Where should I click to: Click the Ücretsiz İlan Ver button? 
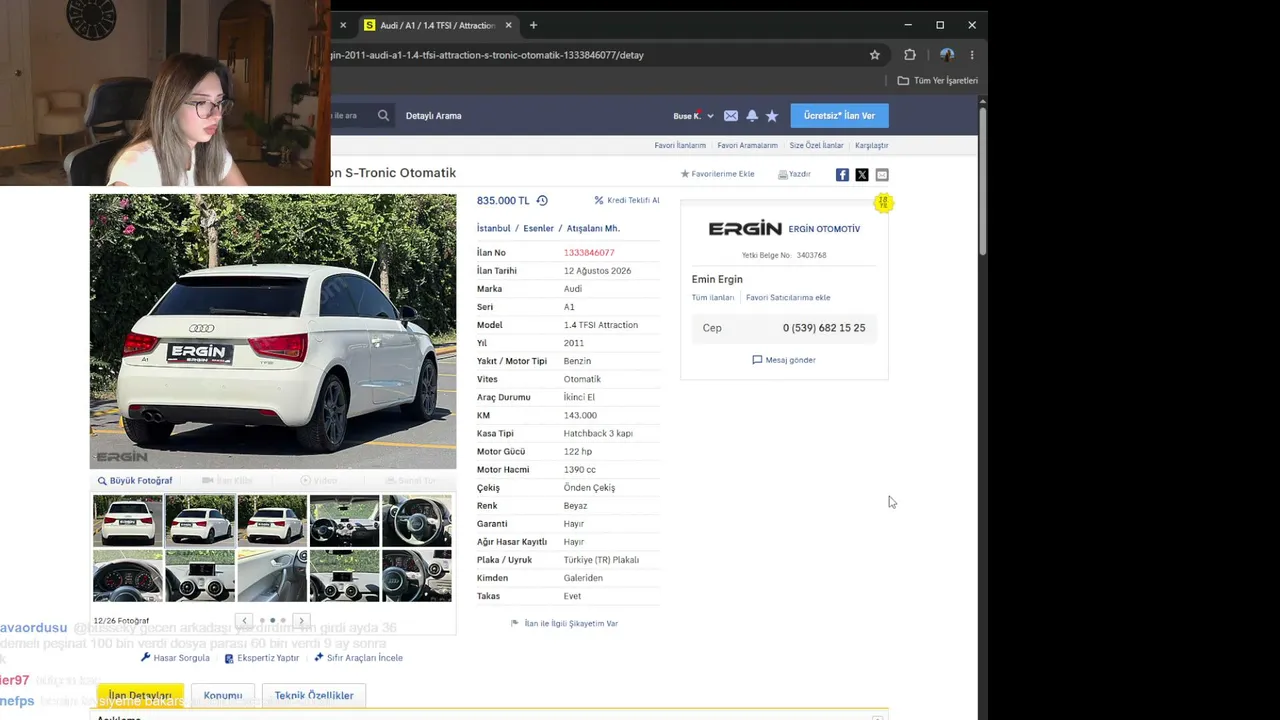(x=839, y=115)
